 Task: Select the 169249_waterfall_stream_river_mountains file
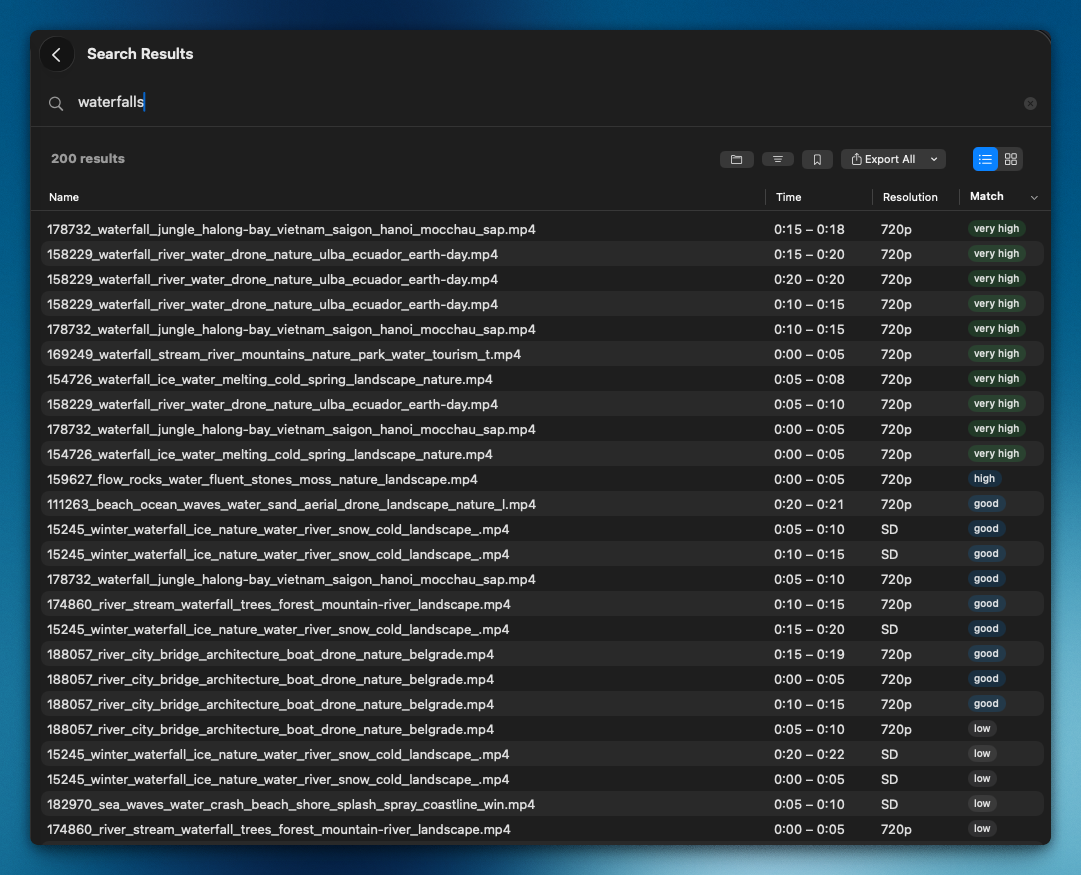point(542,354)
